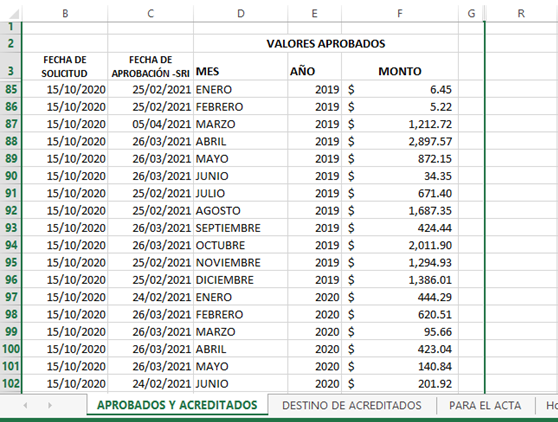
Task: Select column F header
Action: 400,14
